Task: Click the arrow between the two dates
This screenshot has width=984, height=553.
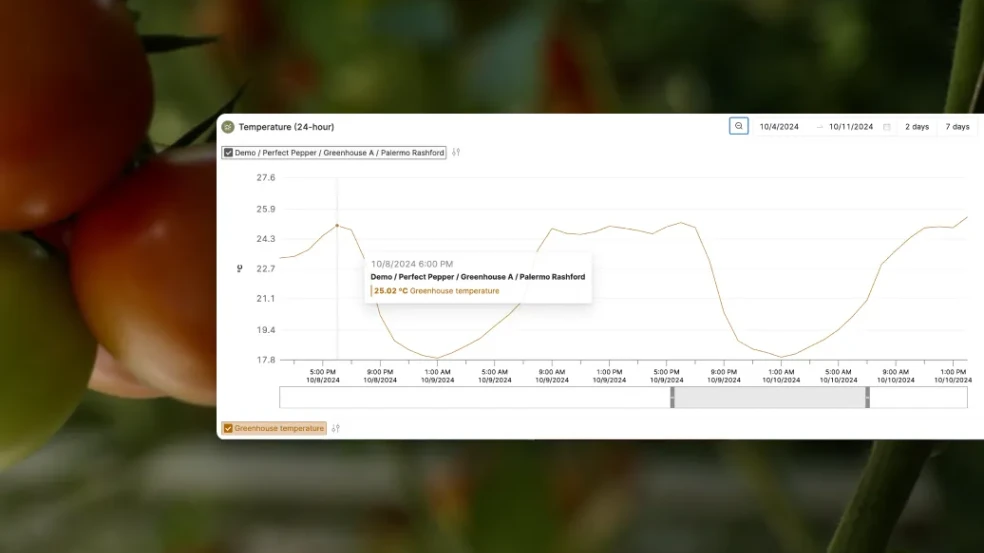Action: 819,127
